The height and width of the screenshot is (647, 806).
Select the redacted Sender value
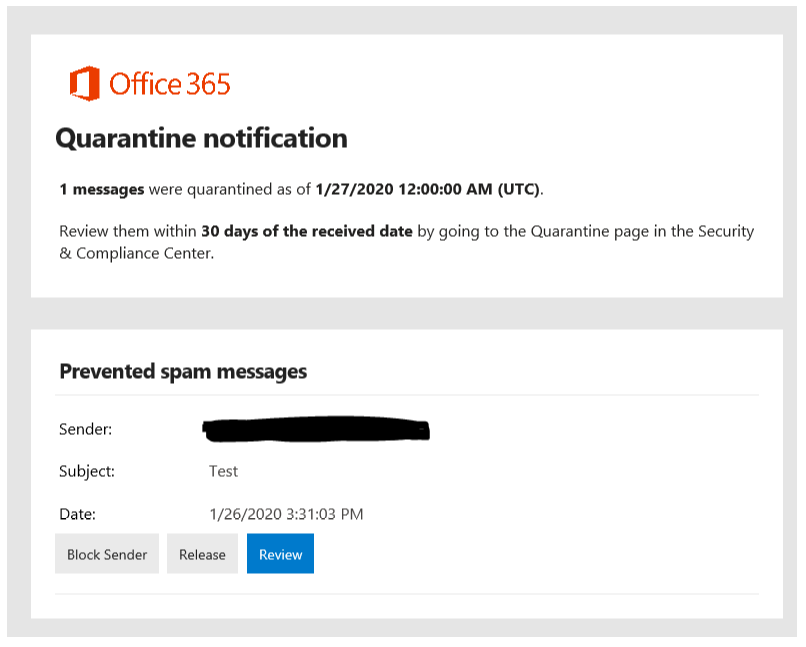pyautogui.click(x=315, y=429)
